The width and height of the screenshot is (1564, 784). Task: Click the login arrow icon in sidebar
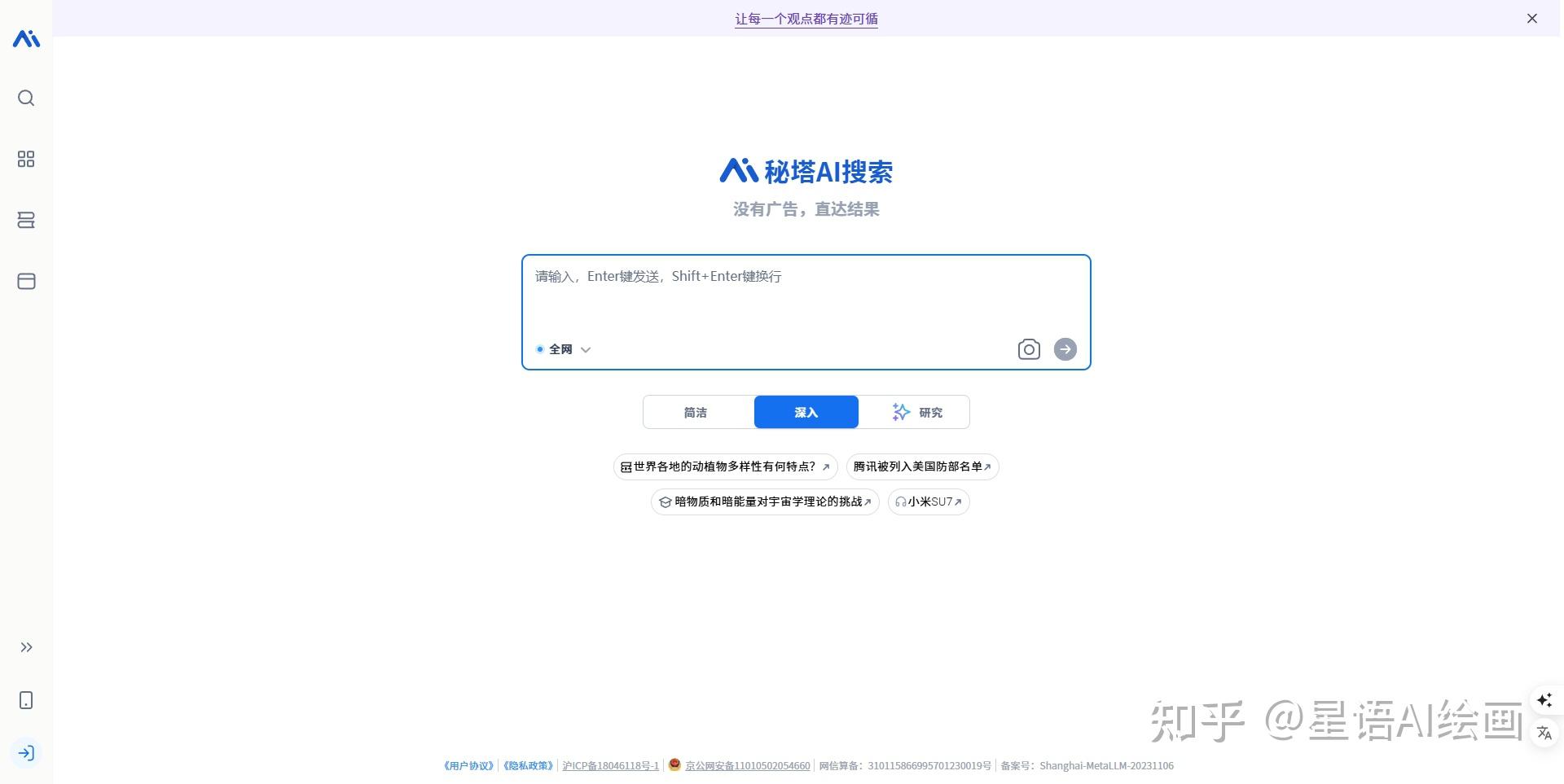[26, 753]
